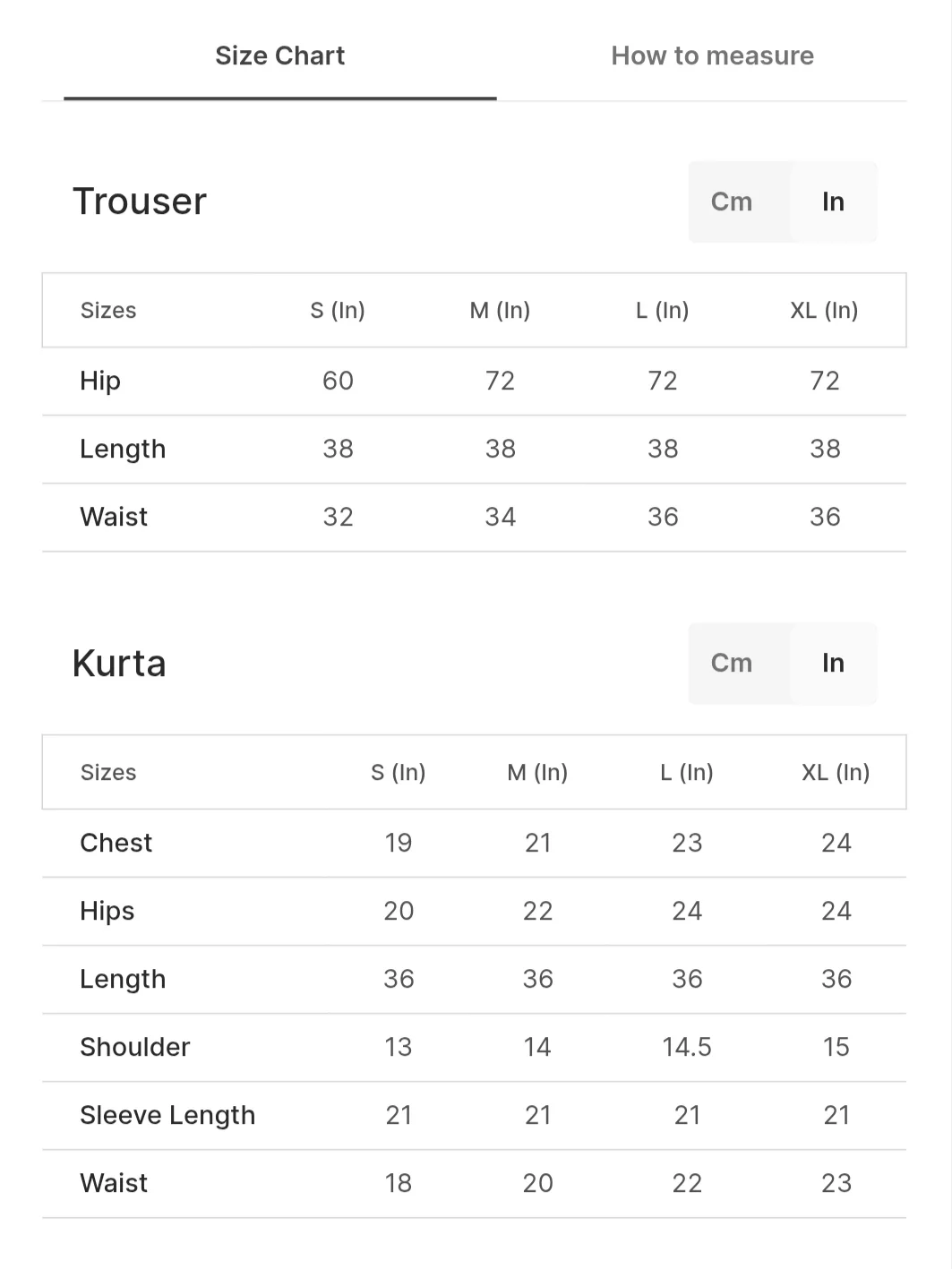
Task: Select the Trouser S (In) column header
Action: (x=338, y=311)
